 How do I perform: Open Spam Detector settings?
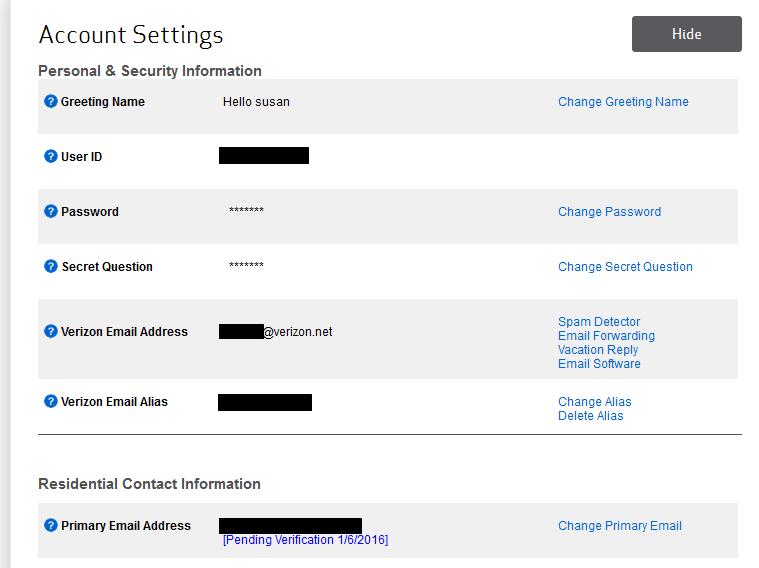(599, 322)
